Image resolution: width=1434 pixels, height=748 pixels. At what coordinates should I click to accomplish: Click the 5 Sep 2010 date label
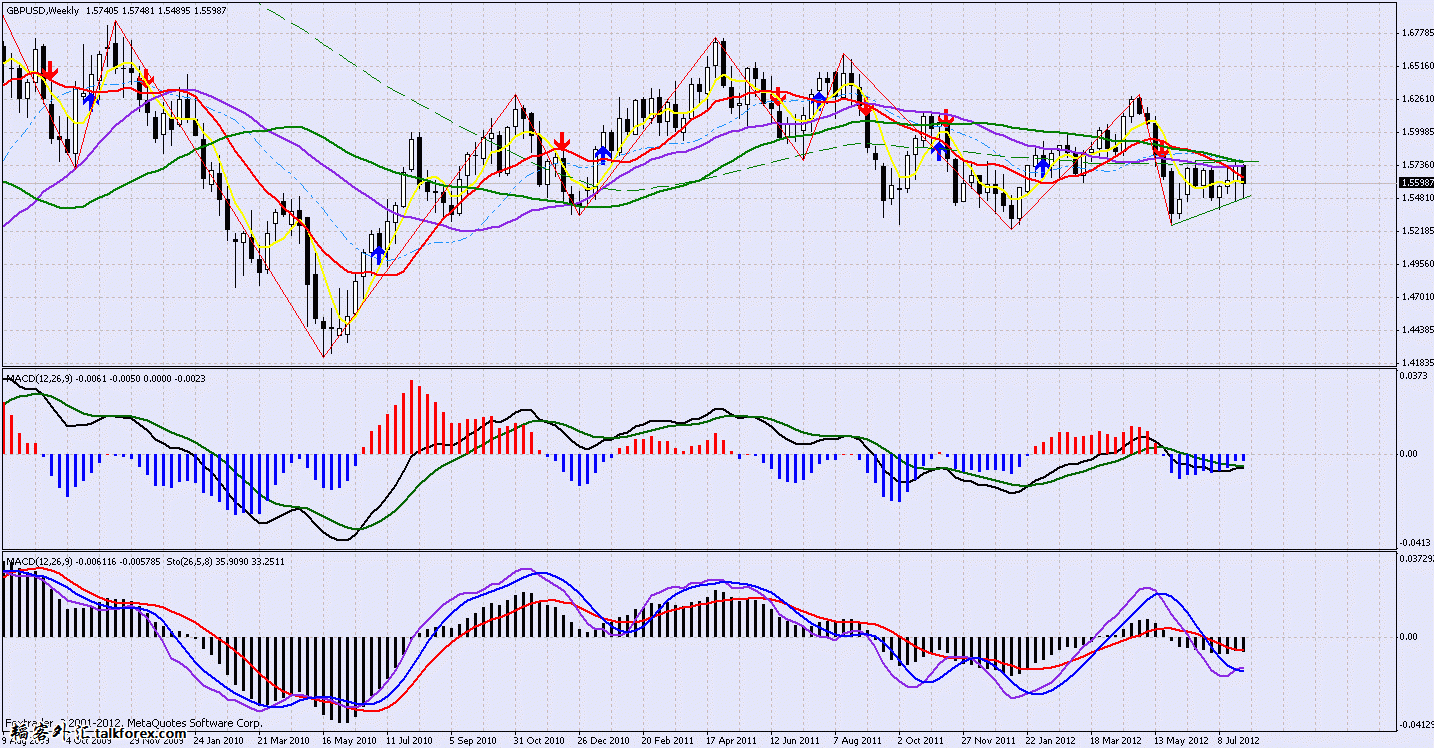pyautogui.click(x=475, y=740)
